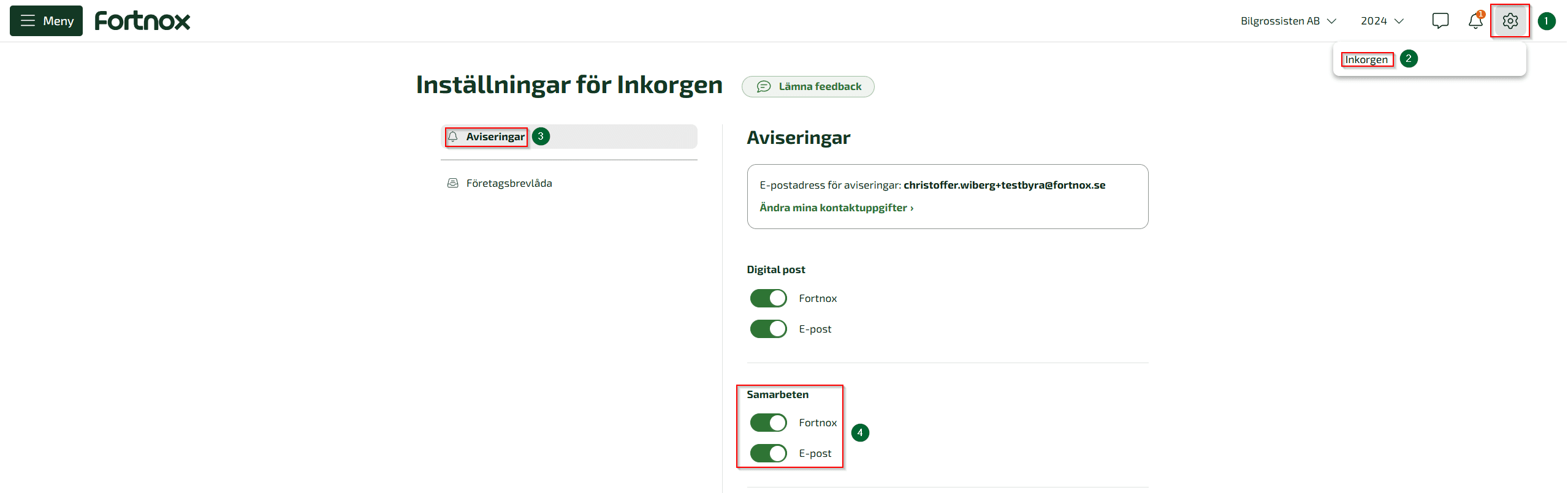Click the settings gear icon
The width and height of the screenshot is (1568, 493).
tap(1510, 21)
